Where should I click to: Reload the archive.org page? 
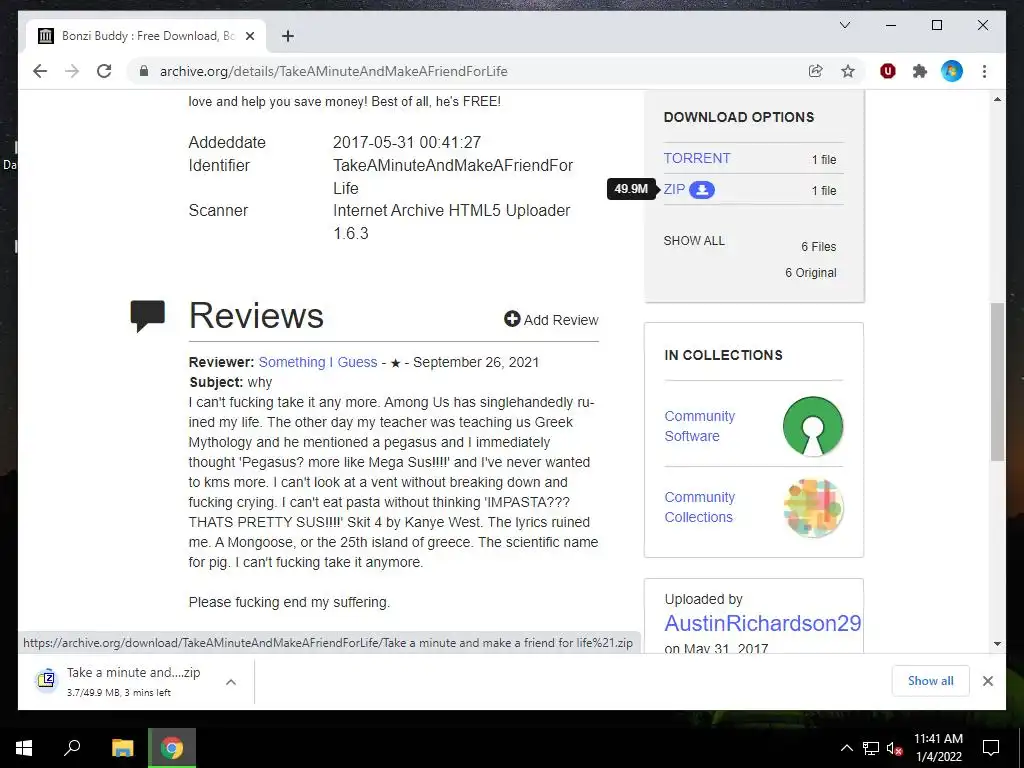104,71
